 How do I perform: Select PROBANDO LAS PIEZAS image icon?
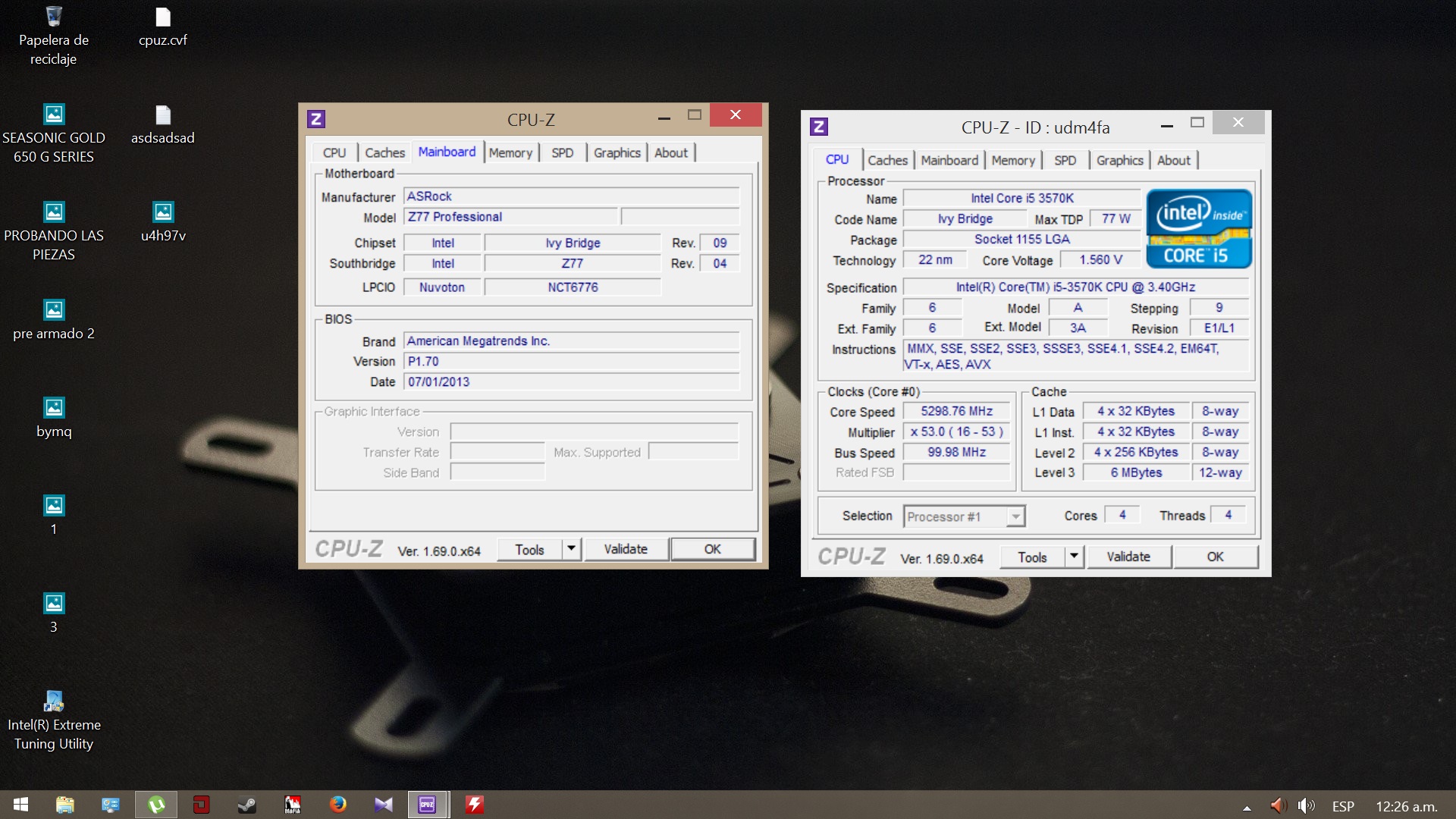click(x=53, y=232)
